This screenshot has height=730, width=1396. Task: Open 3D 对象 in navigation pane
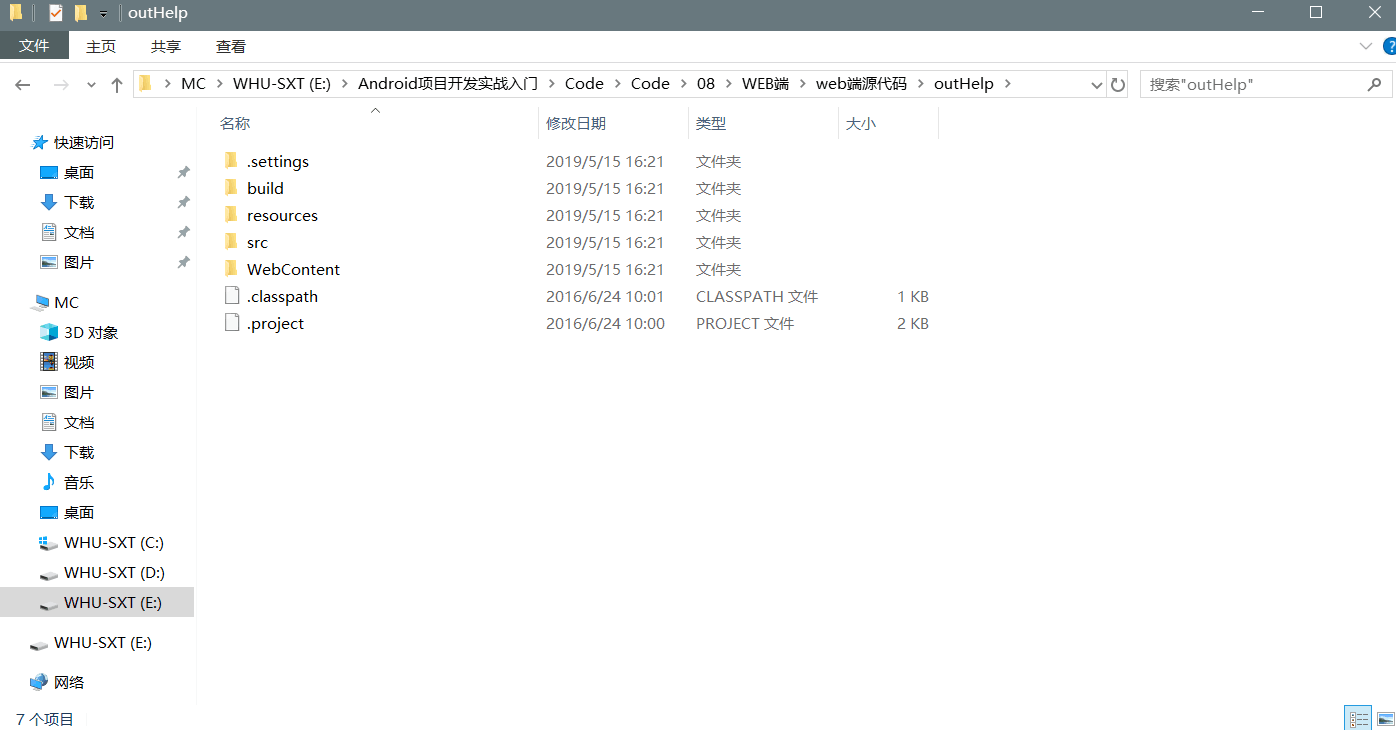click(91, 332)
